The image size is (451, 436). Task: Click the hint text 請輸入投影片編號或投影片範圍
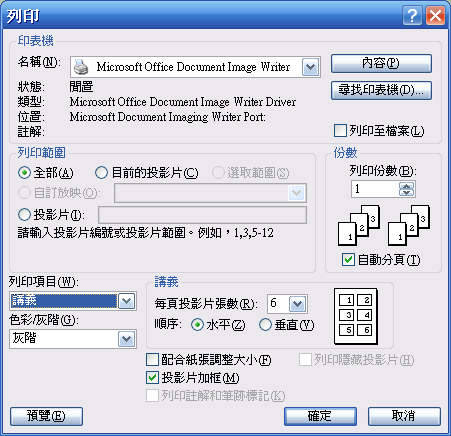point(101,233)
